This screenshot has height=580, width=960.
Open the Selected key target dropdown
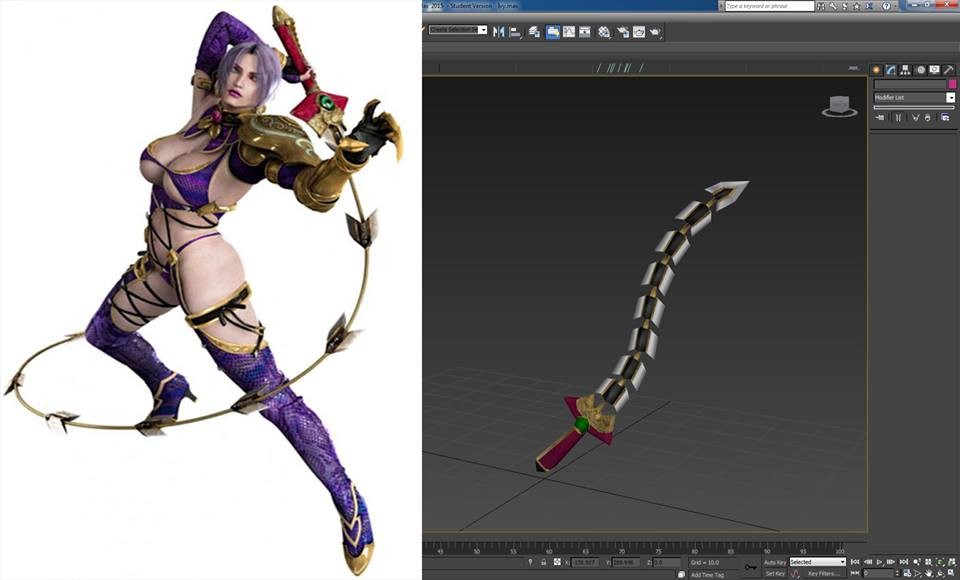click(x=817, y=562)
